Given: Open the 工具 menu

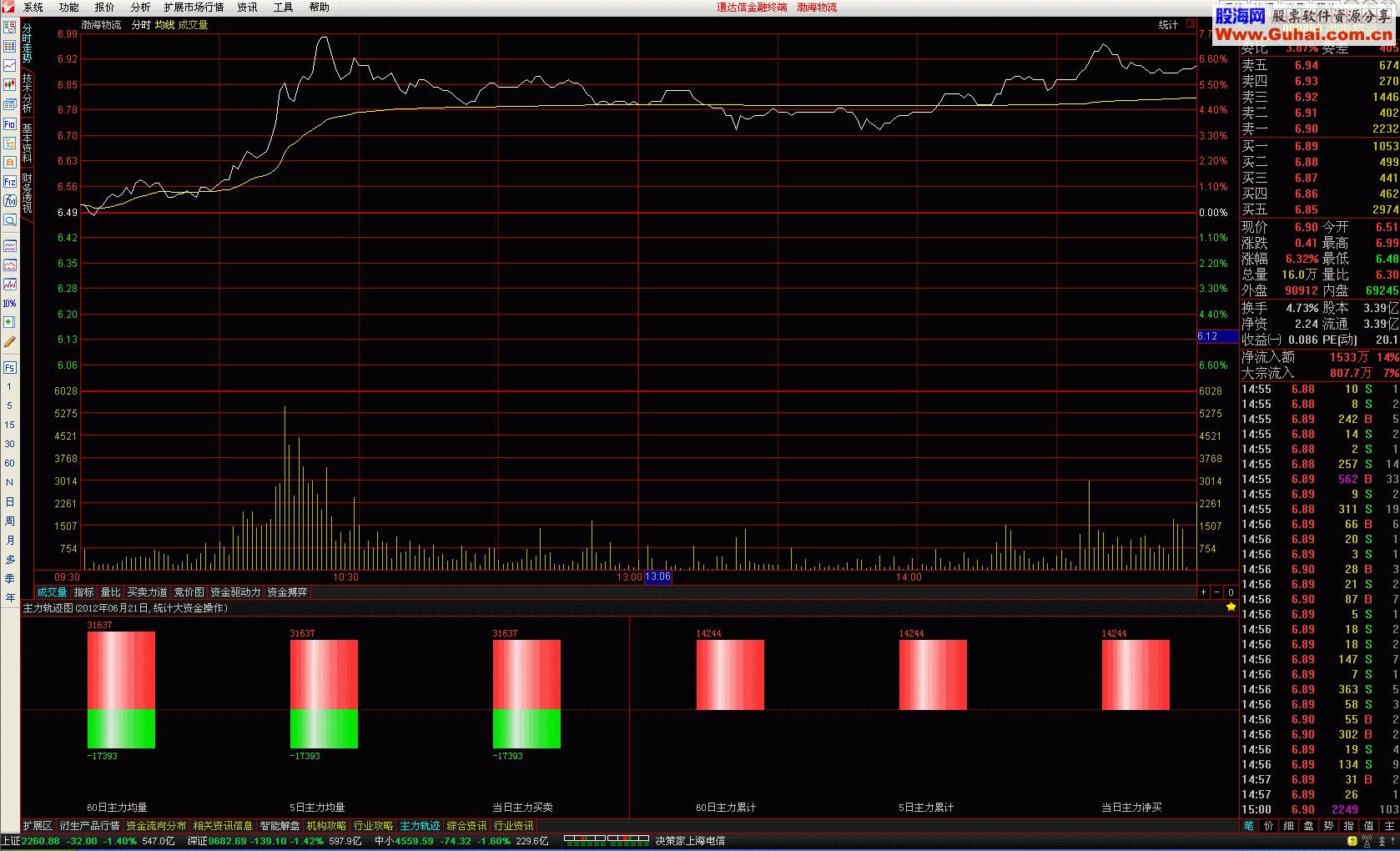Looking at the screenshot, I should [x=283, y=8].
